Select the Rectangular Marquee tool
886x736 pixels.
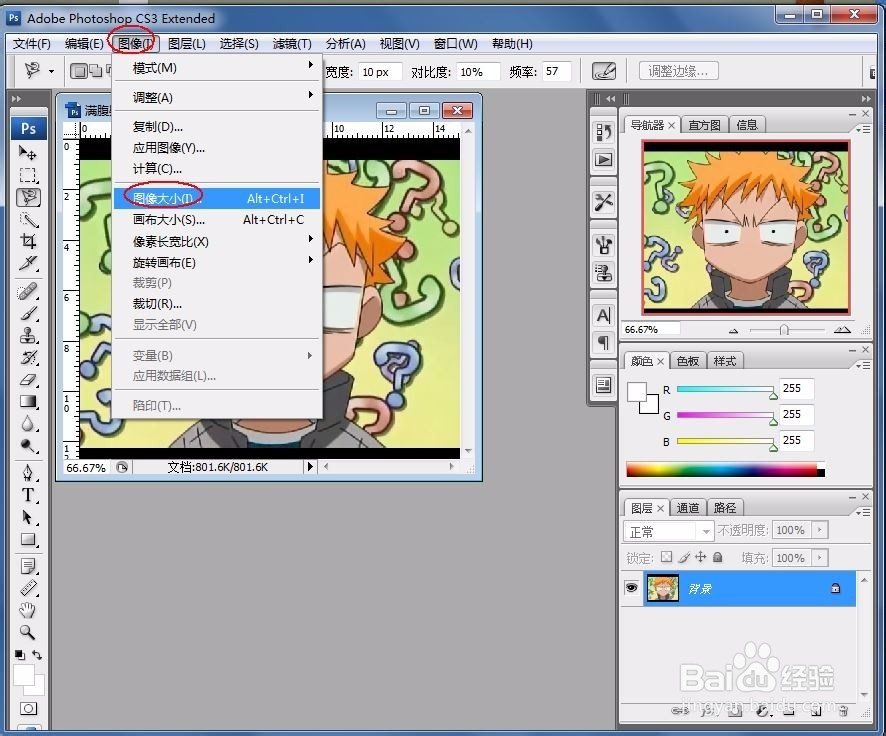point(28,175)
